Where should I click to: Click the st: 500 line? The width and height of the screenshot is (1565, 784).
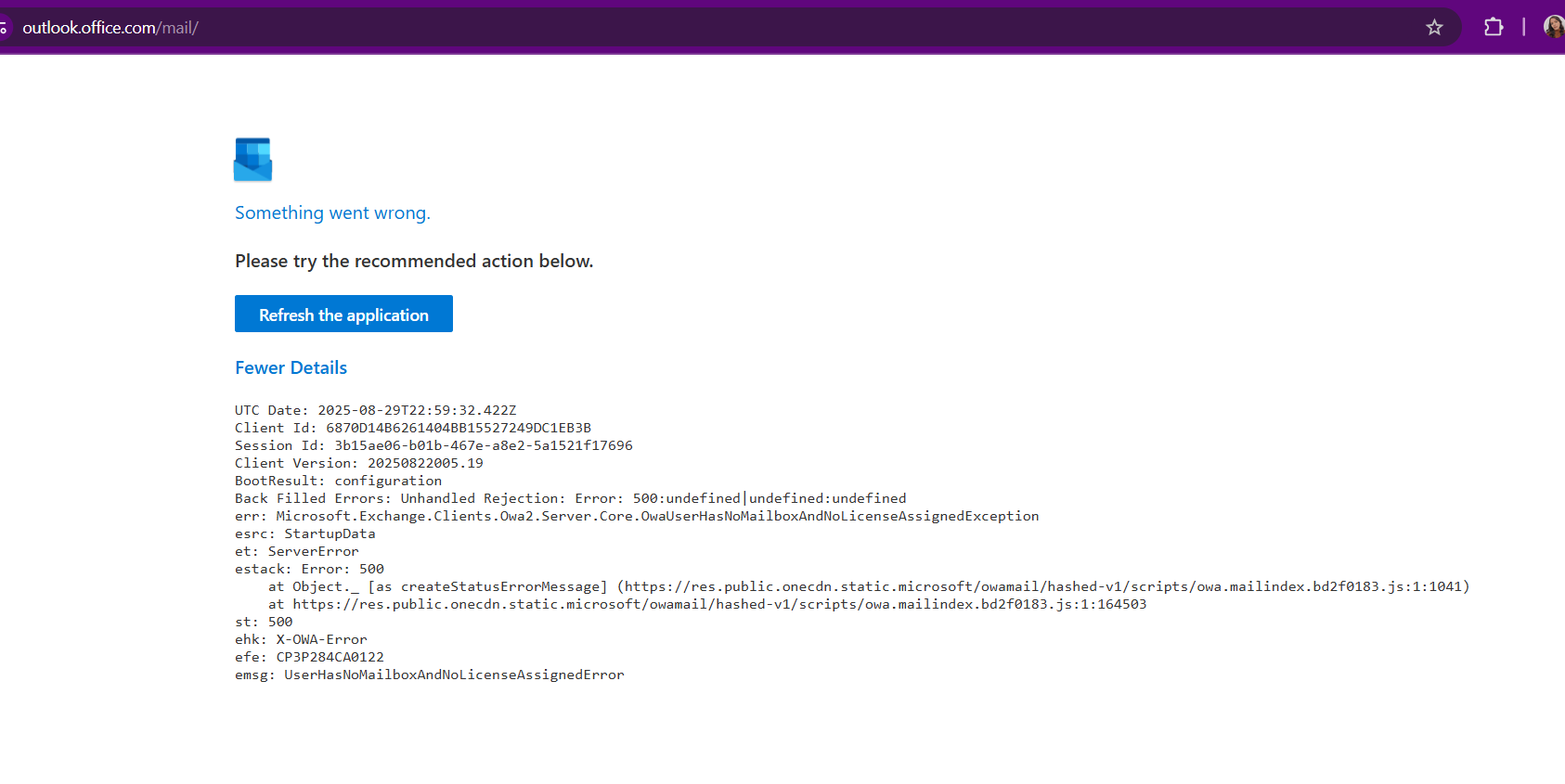(264, 622)
